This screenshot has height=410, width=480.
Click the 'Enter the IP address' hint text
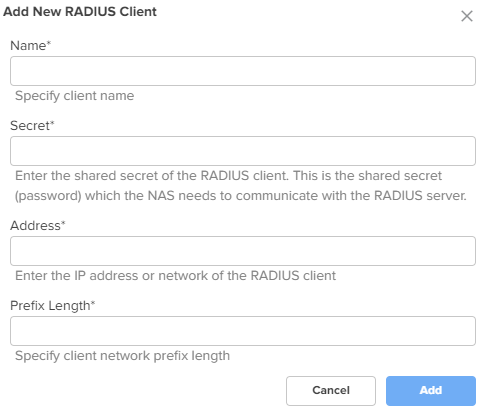[x=175, y=276]
